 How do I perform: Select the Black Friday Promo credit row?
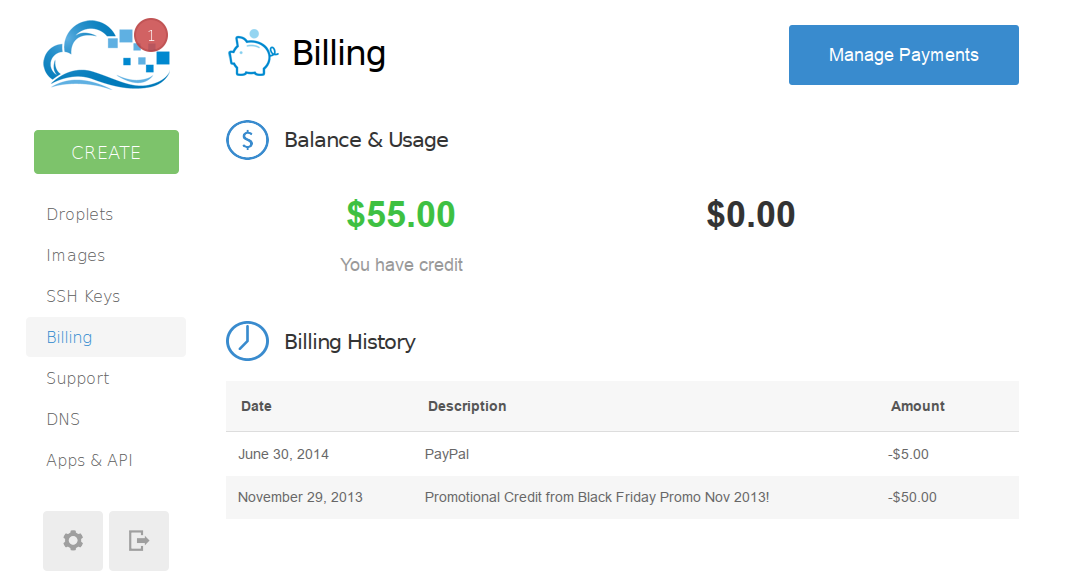622,497
